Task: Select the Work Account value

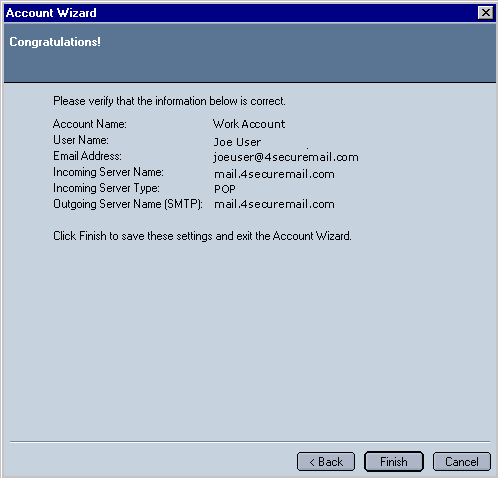Action: point(249,124)
